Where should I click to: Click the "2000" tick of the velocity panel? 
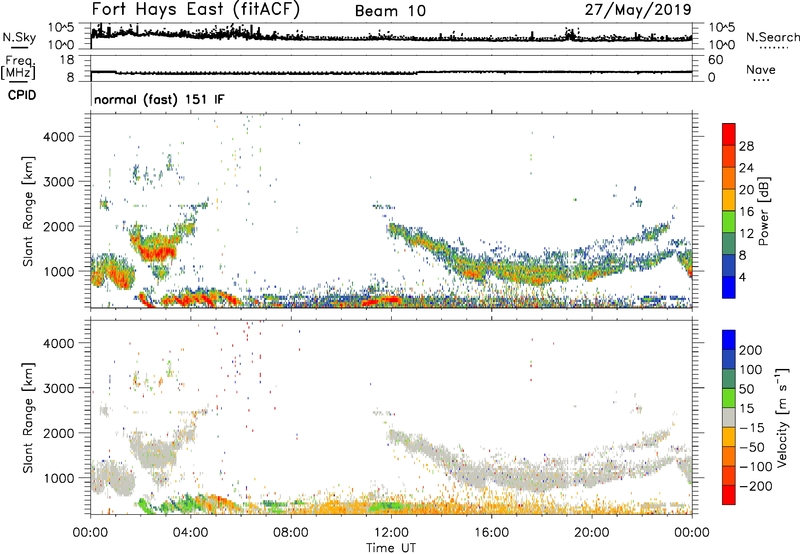click(59, 433)
